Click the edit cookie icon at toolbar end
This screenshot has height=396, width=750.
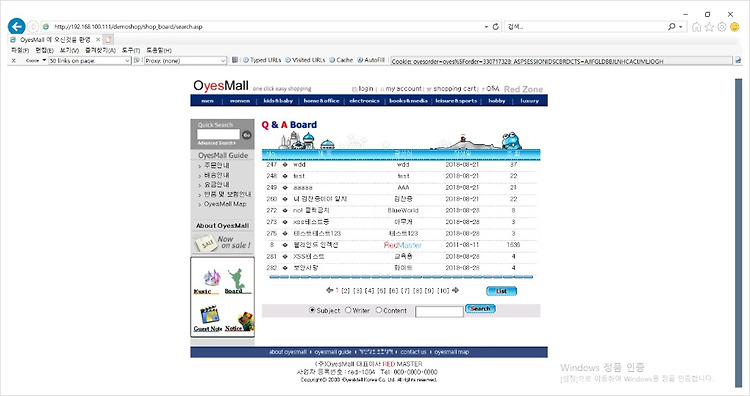[738, 61]
